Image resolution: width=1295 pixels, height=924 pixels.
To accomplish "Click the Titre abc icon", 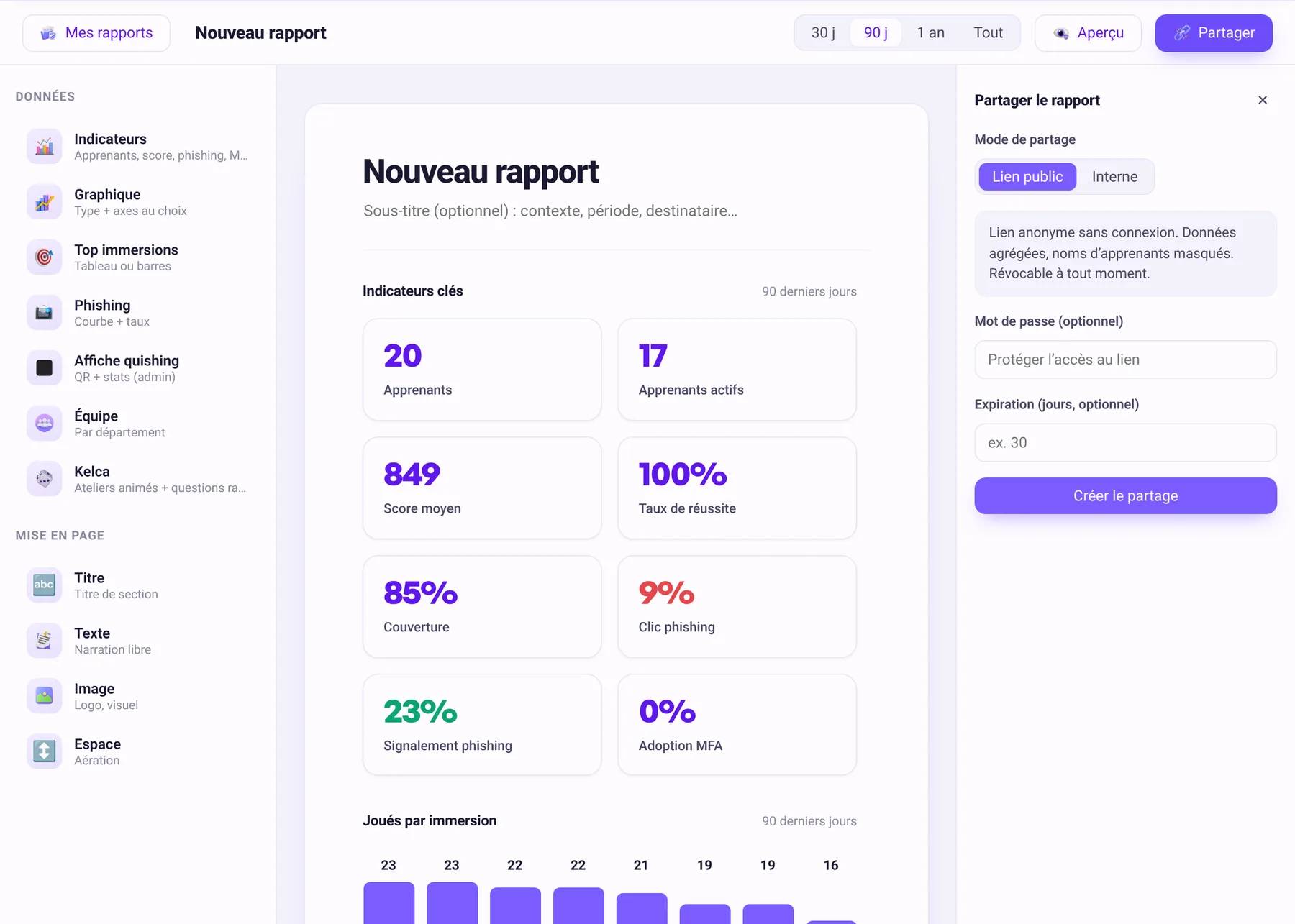I will [x=45, y=585].
